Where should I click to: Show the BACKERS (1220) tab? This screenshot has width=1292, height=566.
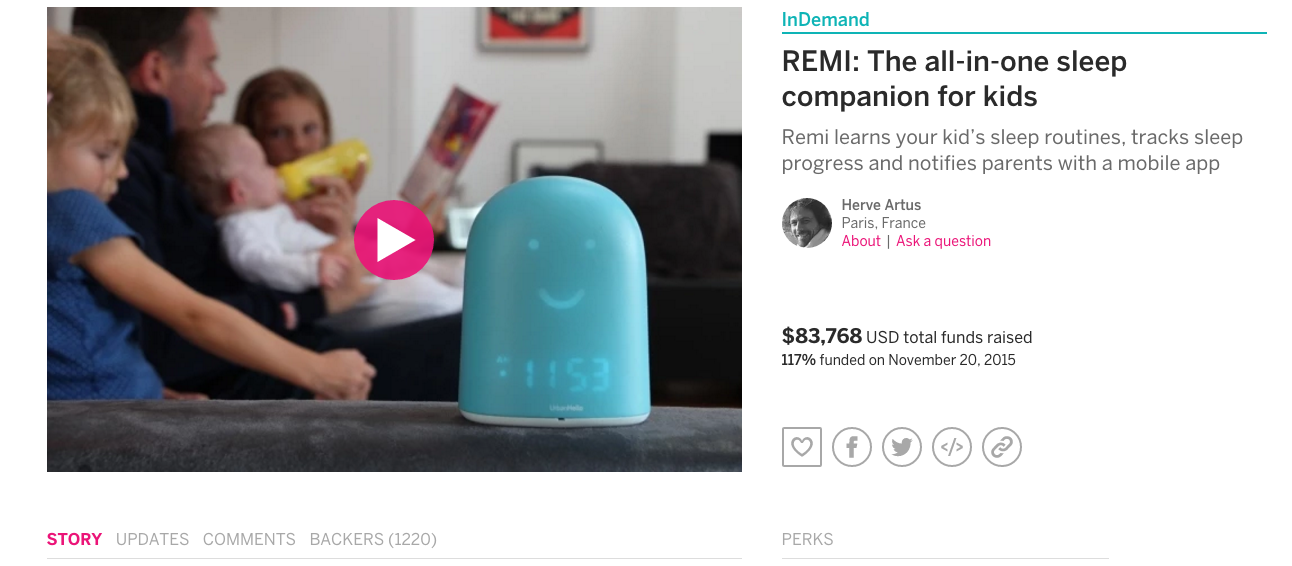[x=373, y=539]
